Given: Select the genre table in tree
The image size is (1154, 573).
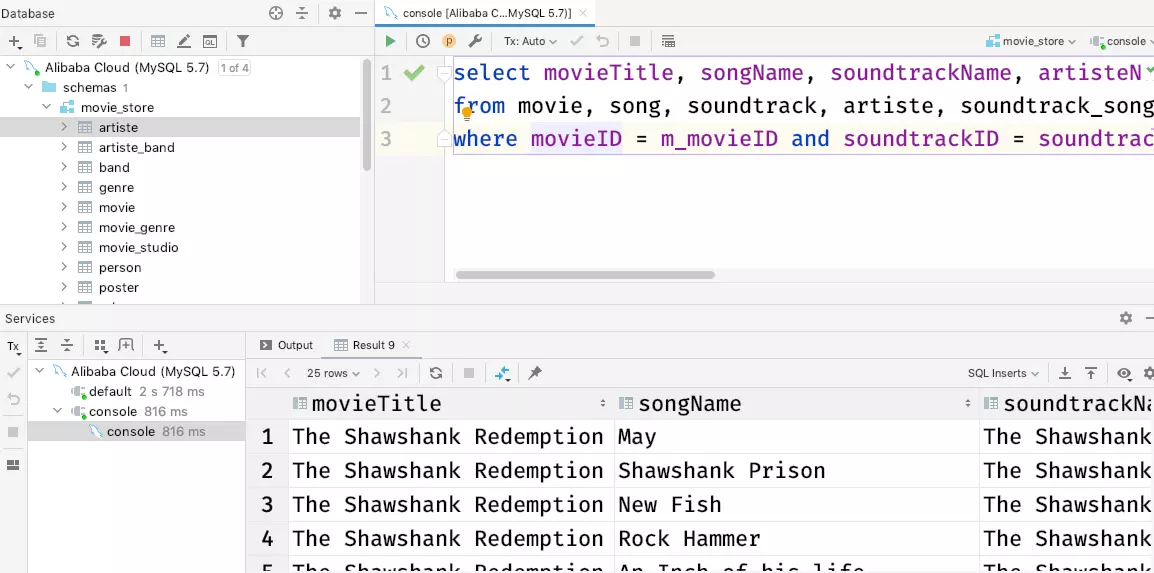Looking at the screenshot, I should coord(117,187).
